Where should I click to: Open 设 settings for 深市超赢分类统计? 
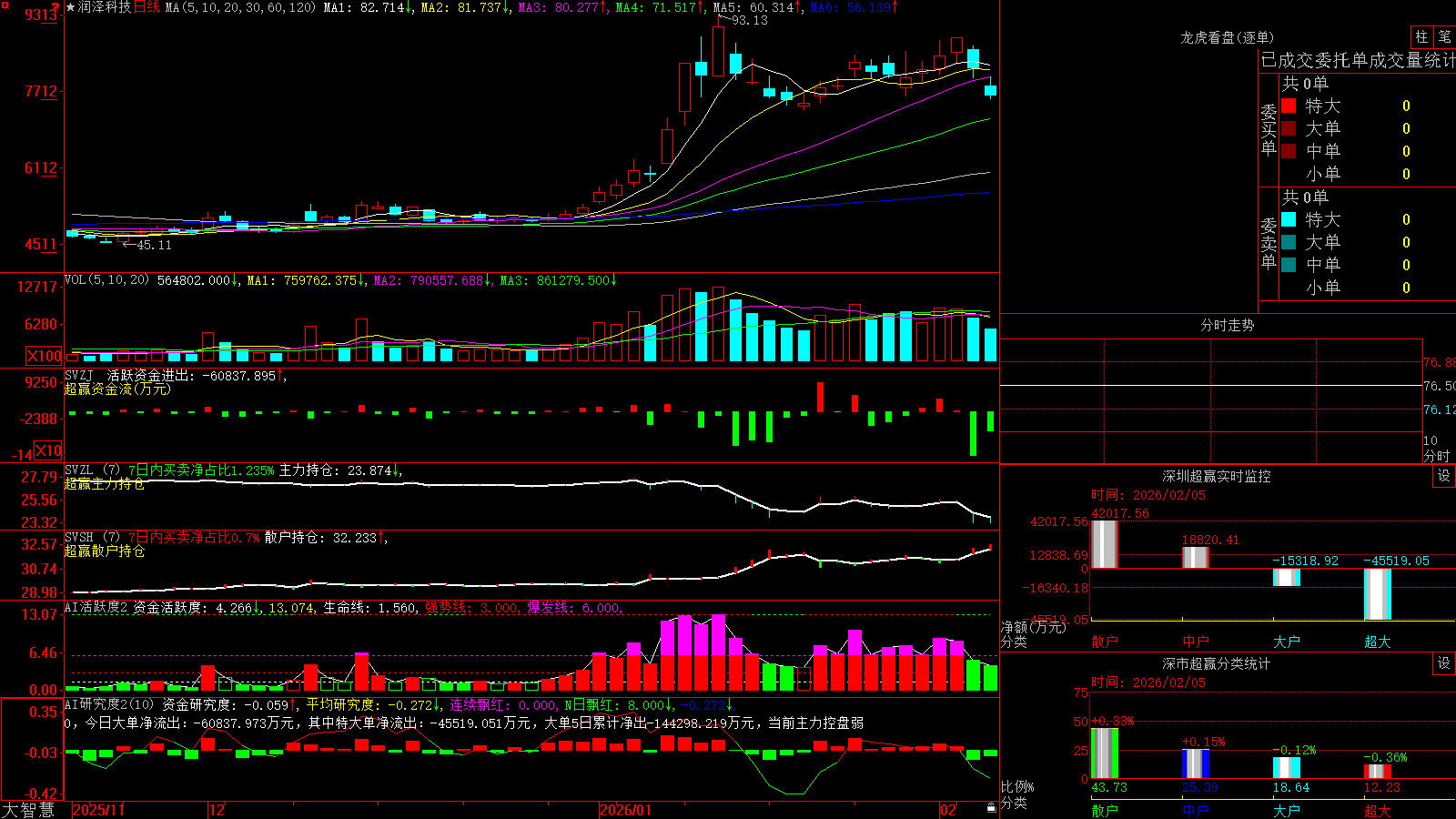pyautogui.click(x=1444, y=663)
